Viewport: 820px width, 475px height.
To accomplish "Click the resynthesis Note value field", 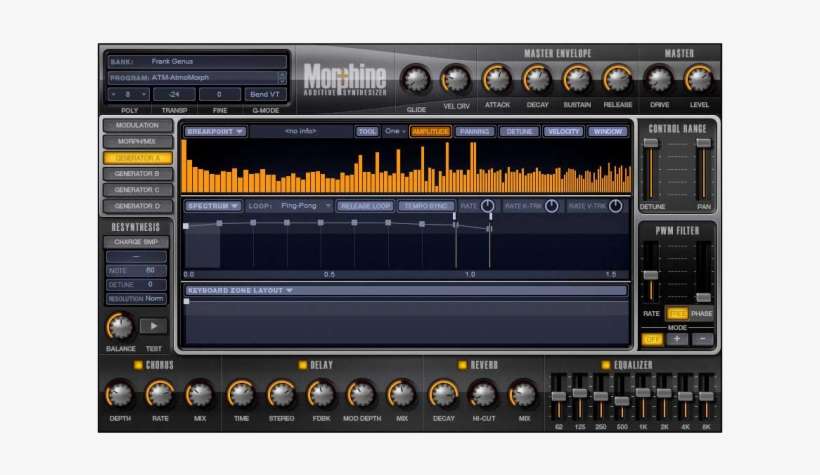I will 136,270.
